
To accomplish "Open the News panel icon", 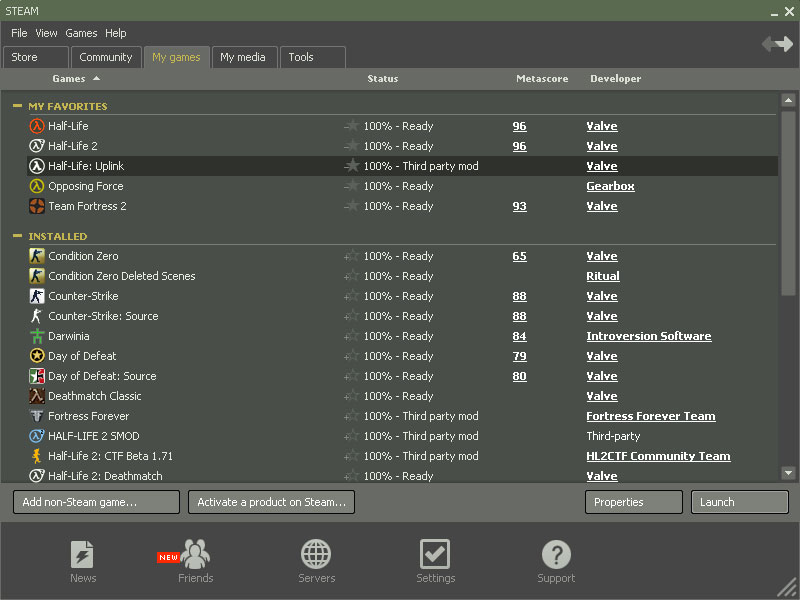I will click(82, 554).
